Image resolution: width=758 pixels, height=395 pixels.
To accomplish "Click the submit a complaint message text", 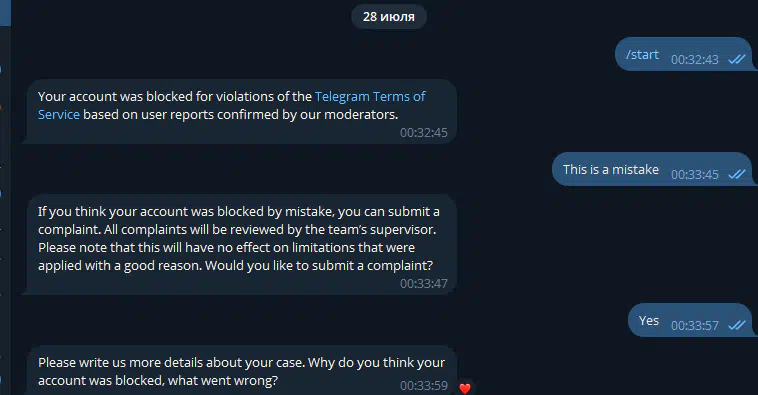I will pyautogui.click(x=242, y=245).
